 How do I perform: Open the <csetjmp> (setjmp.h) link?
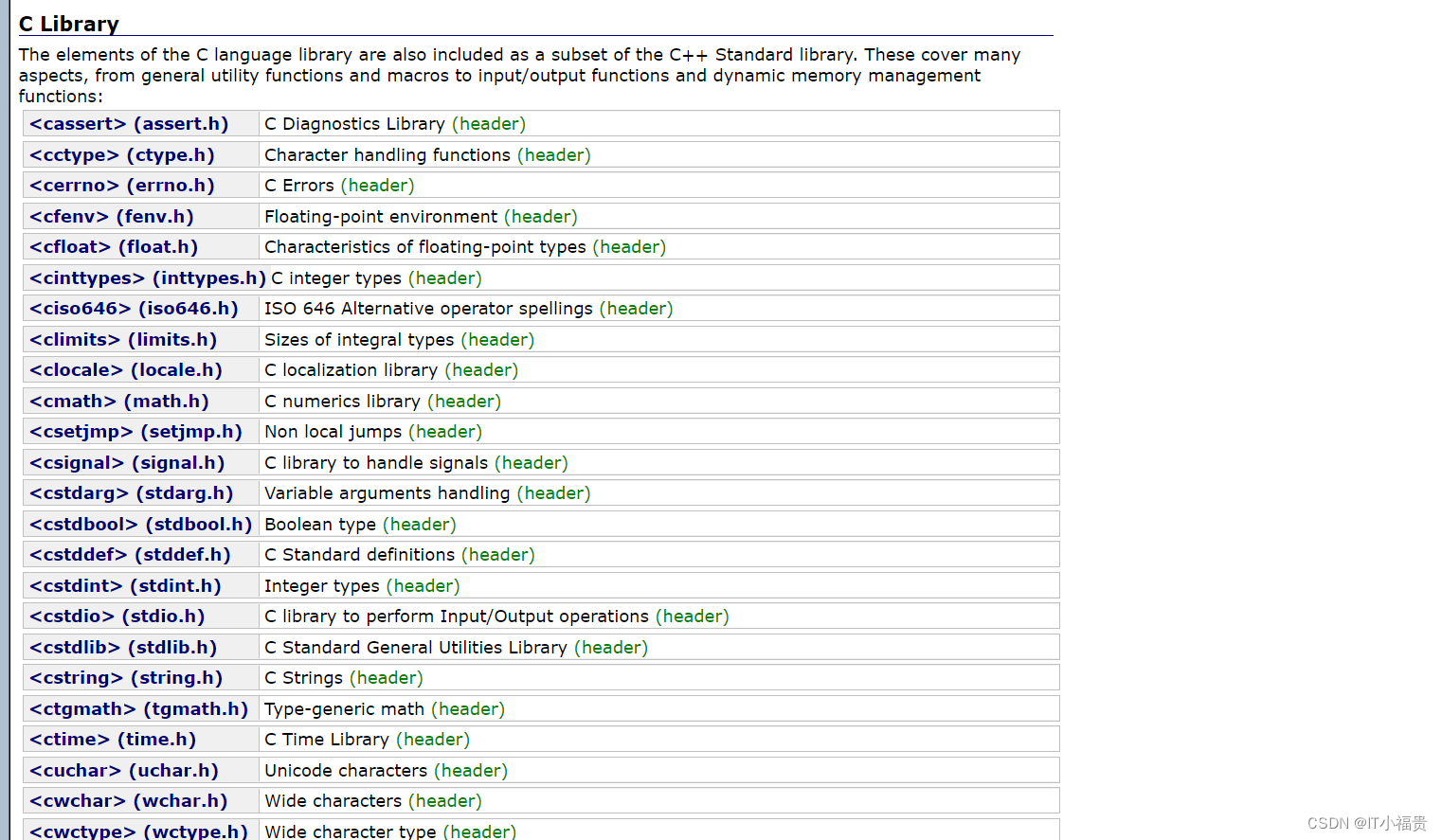click(x=135, y=432)
